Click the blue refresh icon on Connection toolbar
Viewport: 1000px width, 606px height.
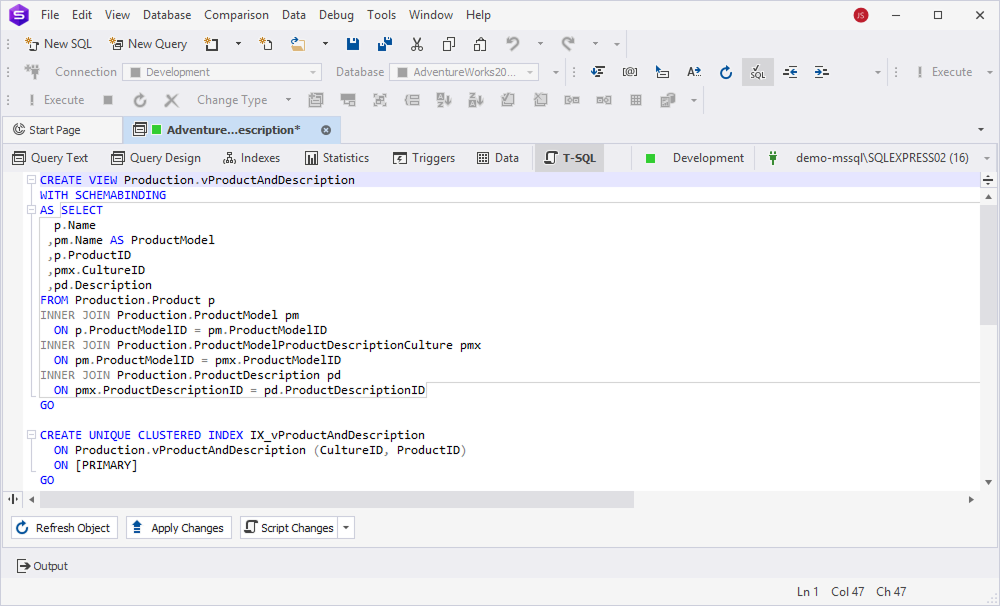[x=726, y=72]
